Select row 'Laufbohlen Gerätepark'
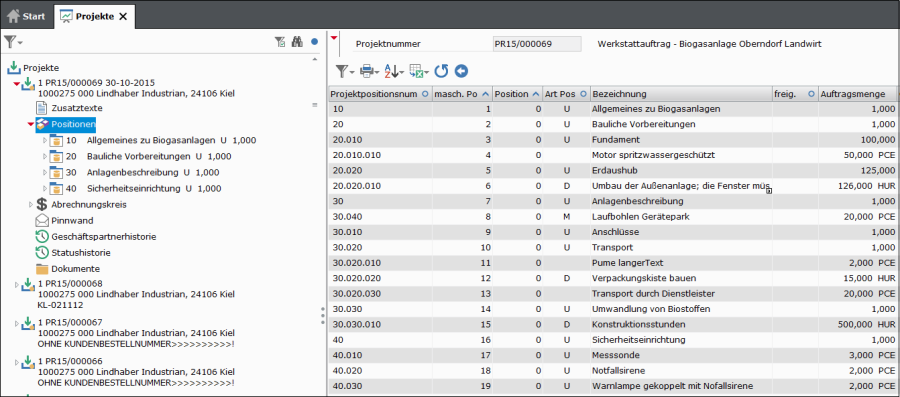Viewport: 900px width, 397px height. (x=613, y=217)
